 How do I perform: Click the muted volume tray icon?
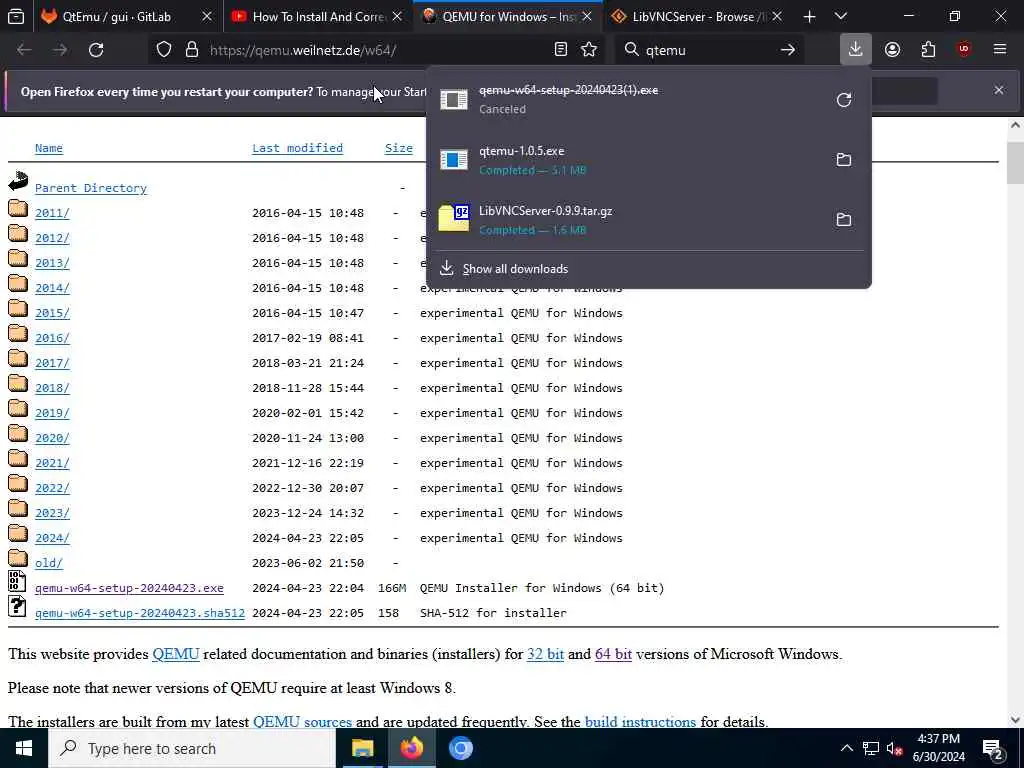click(894, 748)
